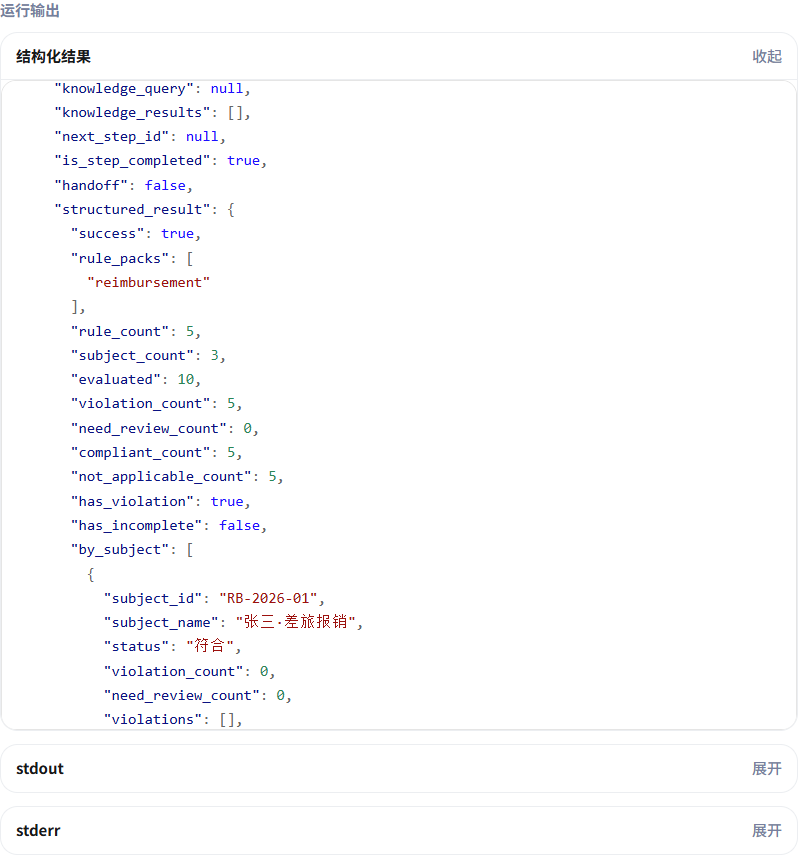Select the "张三·差旅报销" value
Viewport: 798px width, 855px height.
(x=295, y=622)
